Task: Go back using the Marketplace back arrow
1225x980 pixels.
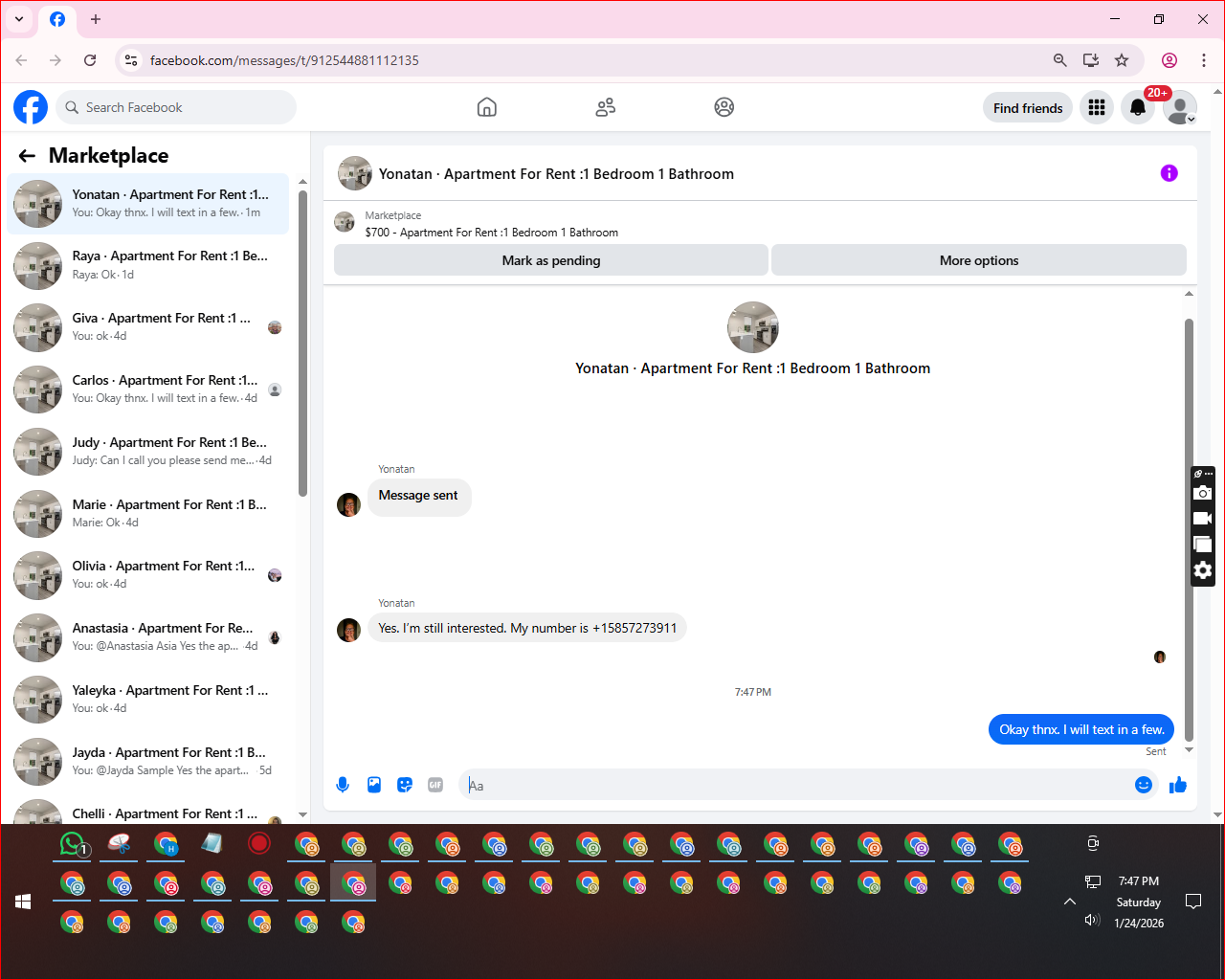Action: (27, 156)
